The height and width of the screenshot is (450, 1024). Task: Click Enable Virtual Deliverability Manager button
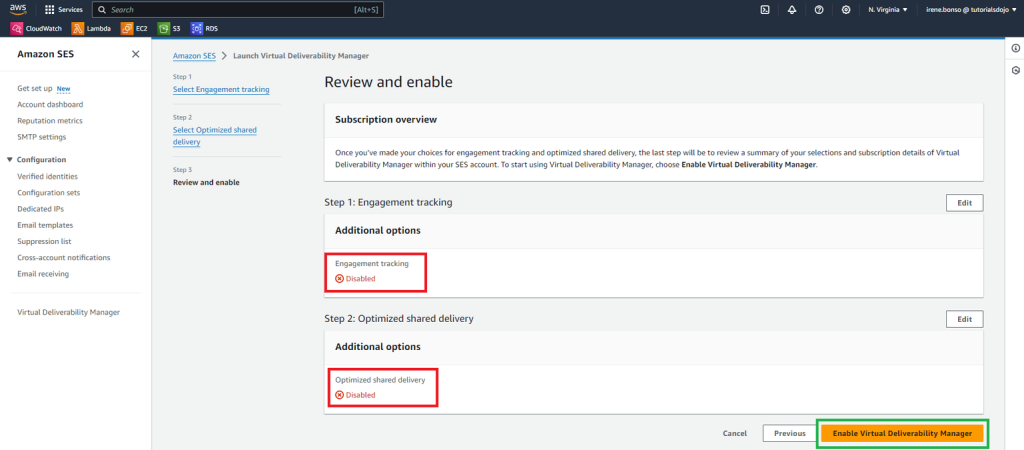click(903, 433)
